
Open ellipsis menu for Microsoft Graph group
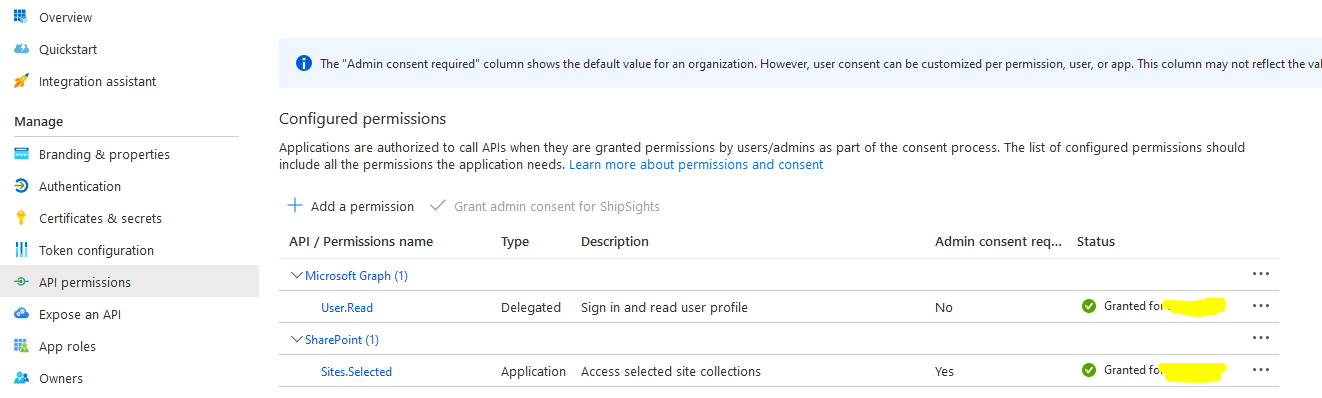pos(1260,274)
